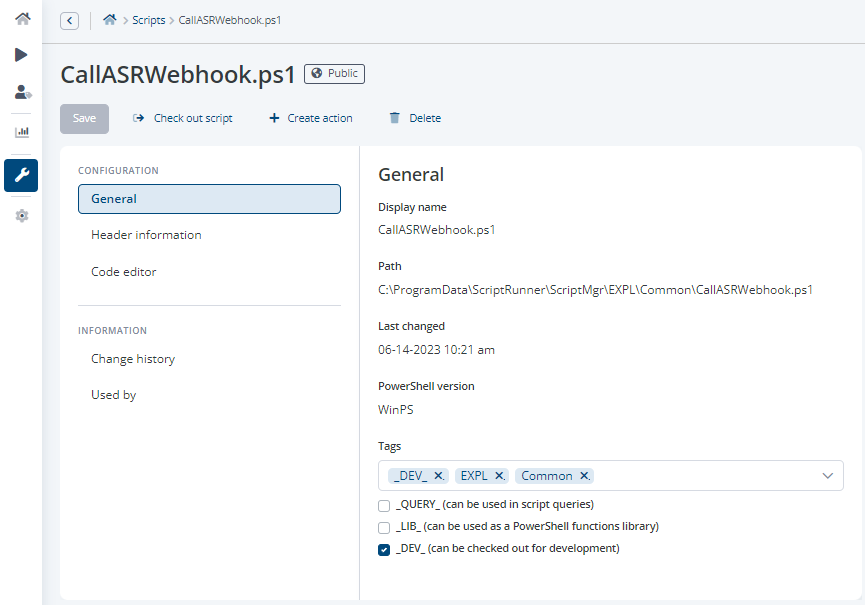Open the Header information section
Screen dimensions: 865x605
point(146,235)
